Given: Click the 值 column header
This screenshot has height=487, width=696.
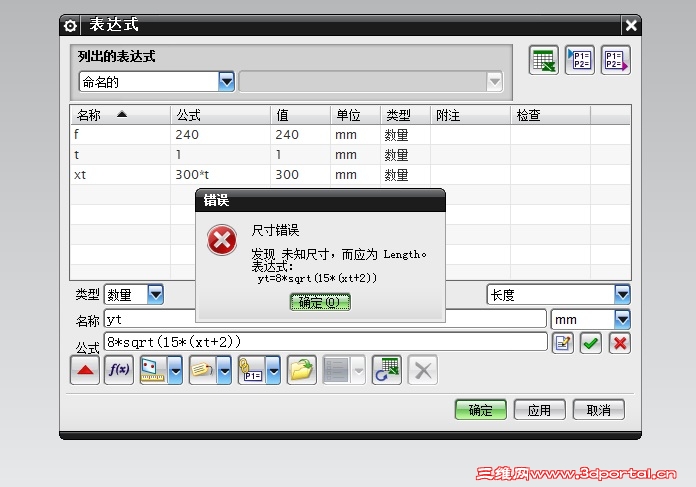Looking at the screenshot, I should [x=301, y=115].
